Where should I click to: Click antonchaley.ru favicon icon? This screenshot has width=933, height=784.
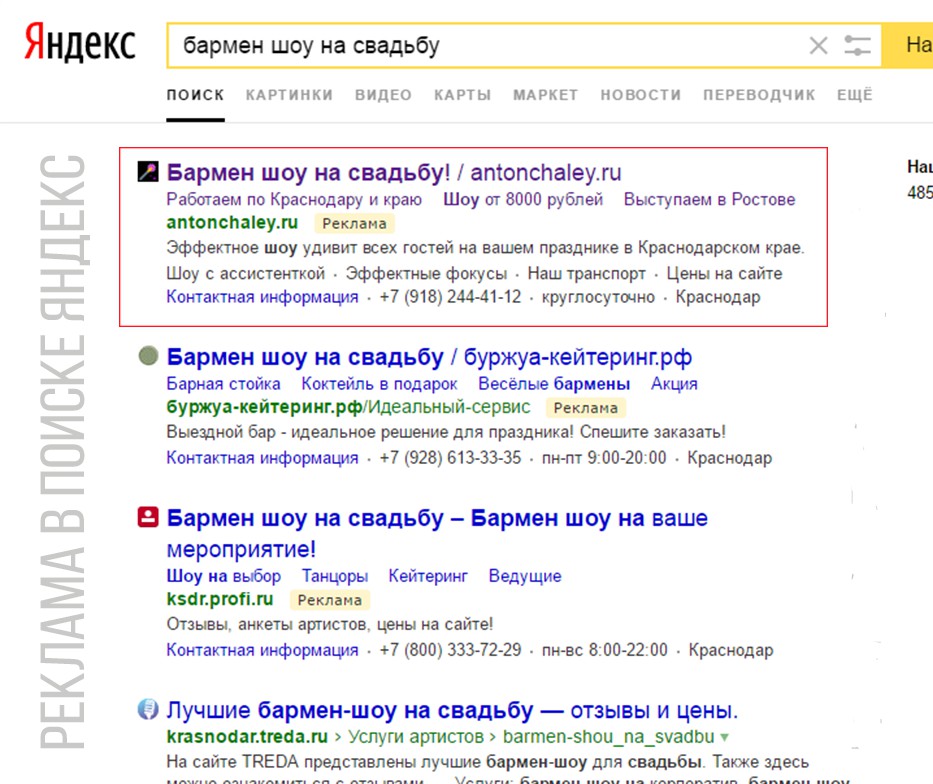pyautogui.click(x=148, y=171)
